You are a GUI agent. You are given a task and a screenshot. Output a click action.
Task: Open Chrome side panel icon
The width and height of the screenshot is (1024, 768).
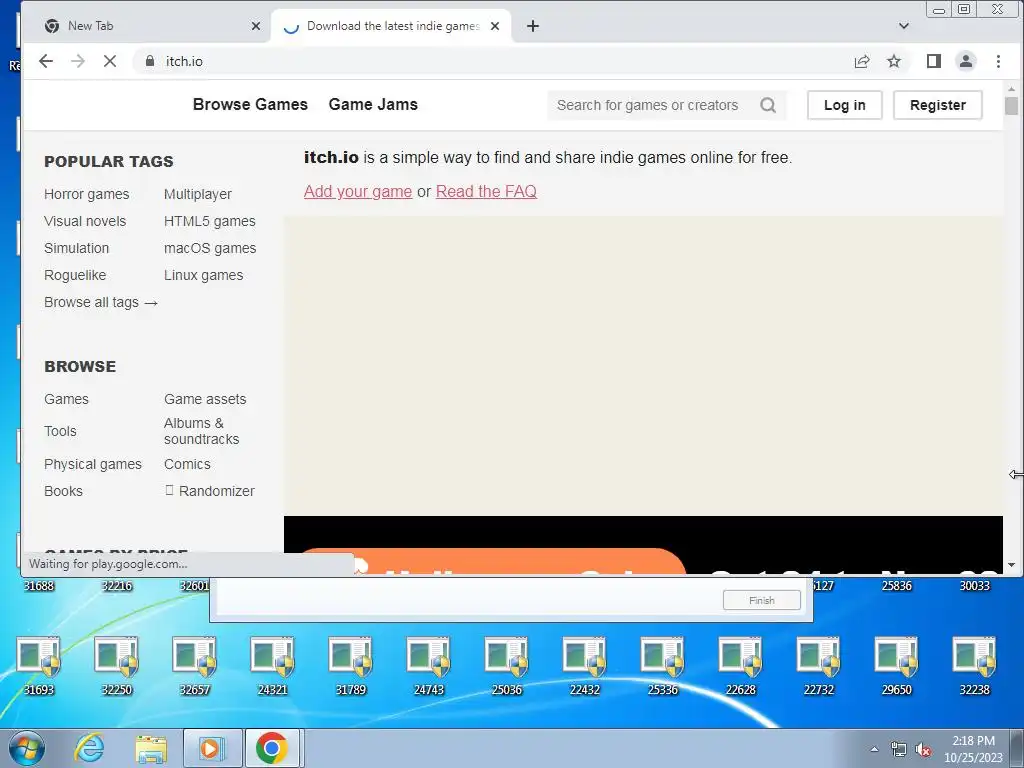click(933, 61)
